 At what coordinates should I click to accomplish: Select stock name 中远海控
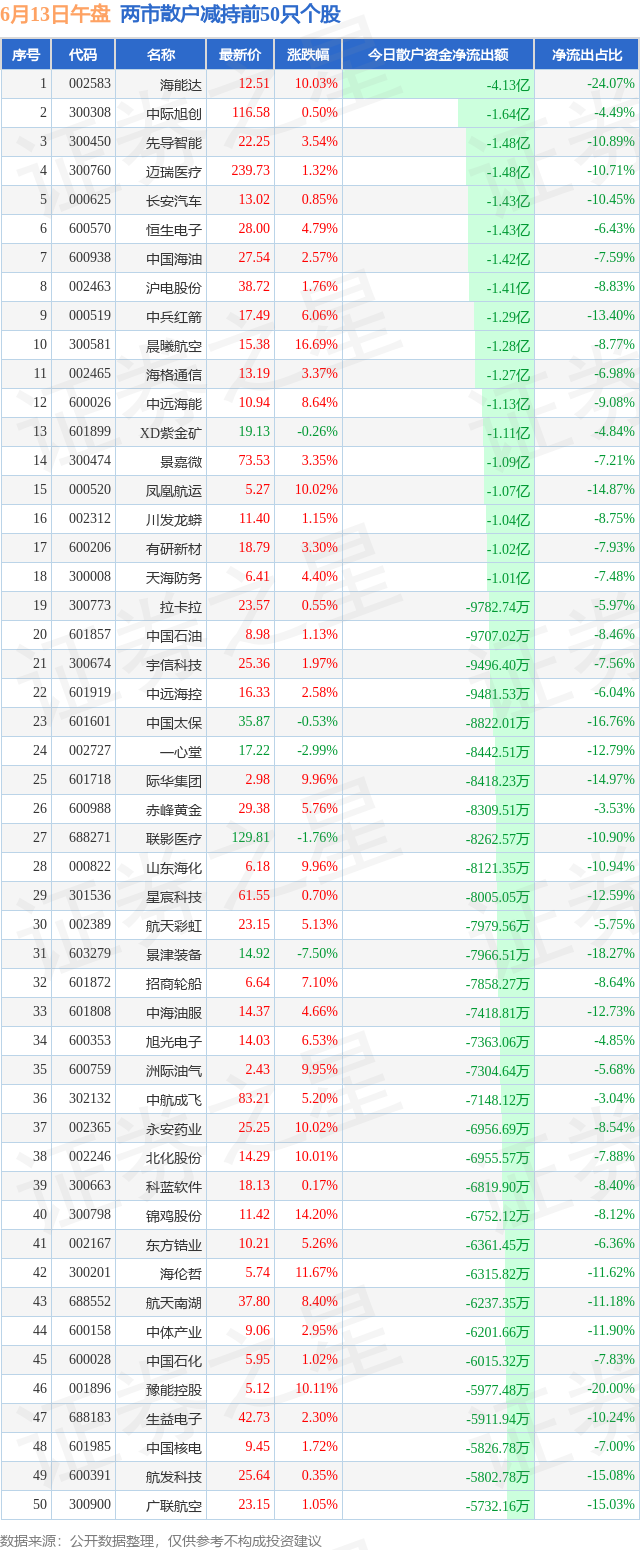tap(174, 693)
